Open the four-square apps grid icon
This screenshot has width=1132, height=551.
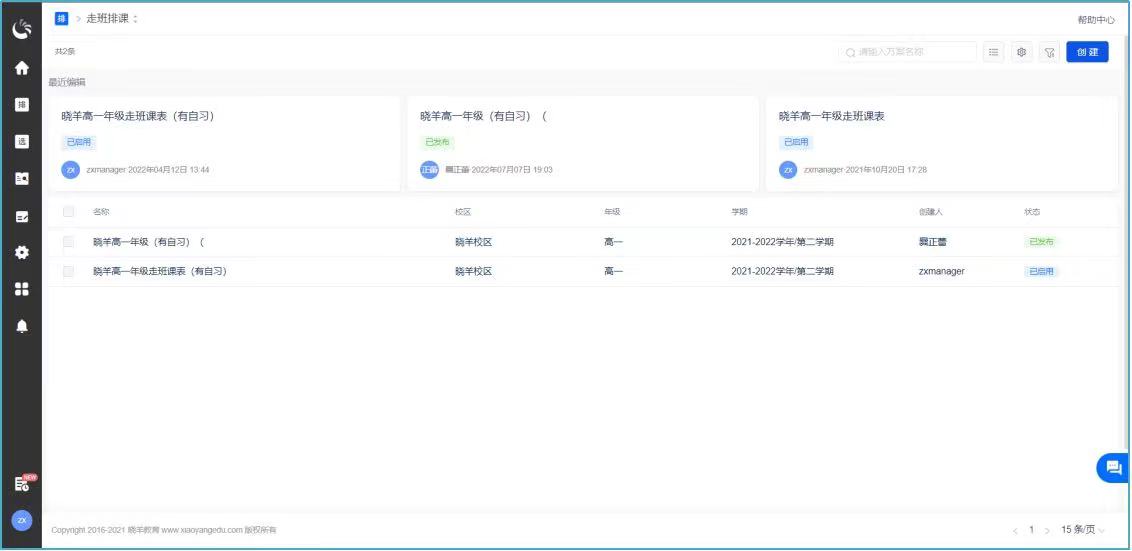pyautogui.click(x=21, y=289)
